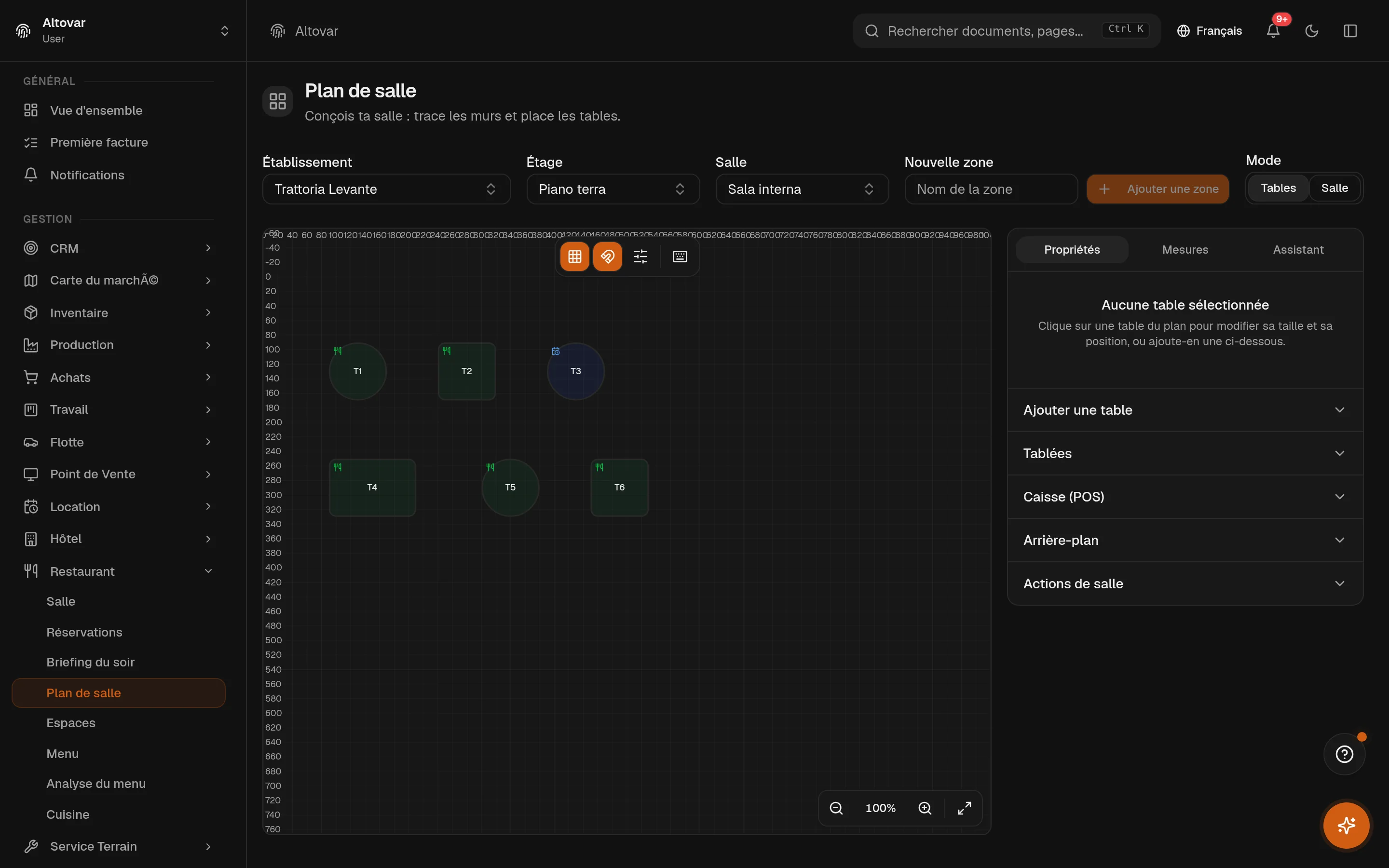Open the Établissement Trattoria Levante dropdown
The height and width of the screenshot is (868, 1389).
386,190
